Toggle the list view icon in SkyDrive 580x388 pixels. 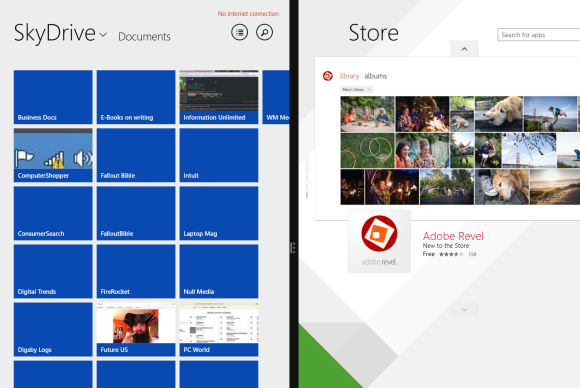point(240,33)
